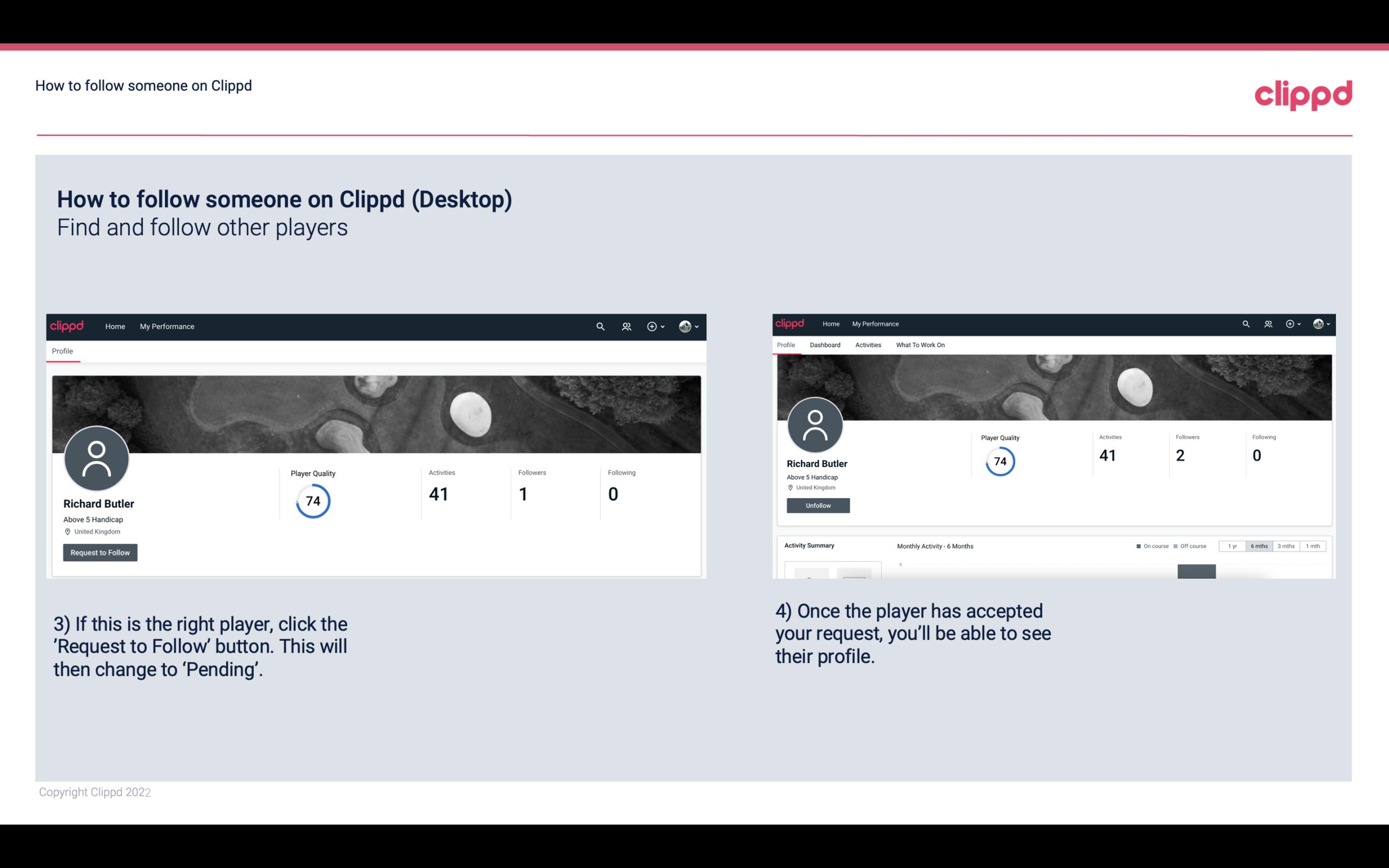
Task: Expand the 'Activities' tab on right profile
Action: tap(867, 345)
